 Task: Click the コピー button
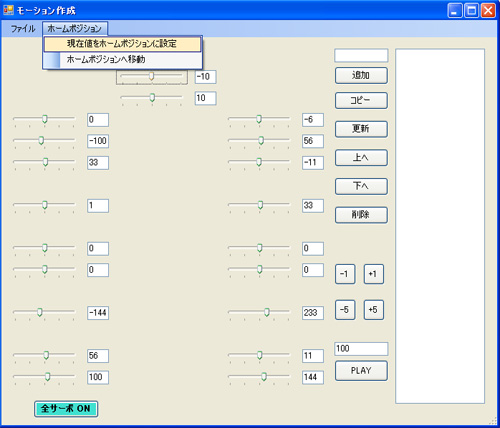361,100
